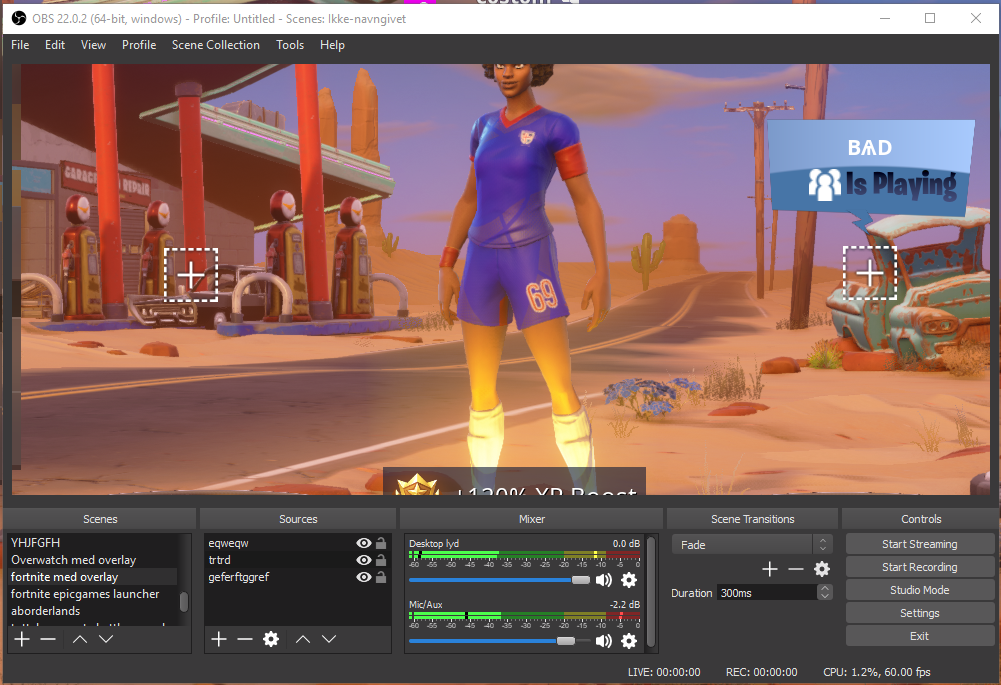Screen dimensions: 1001x685
Task: Enter Studio Mode
Action: (x=919, y=590)
